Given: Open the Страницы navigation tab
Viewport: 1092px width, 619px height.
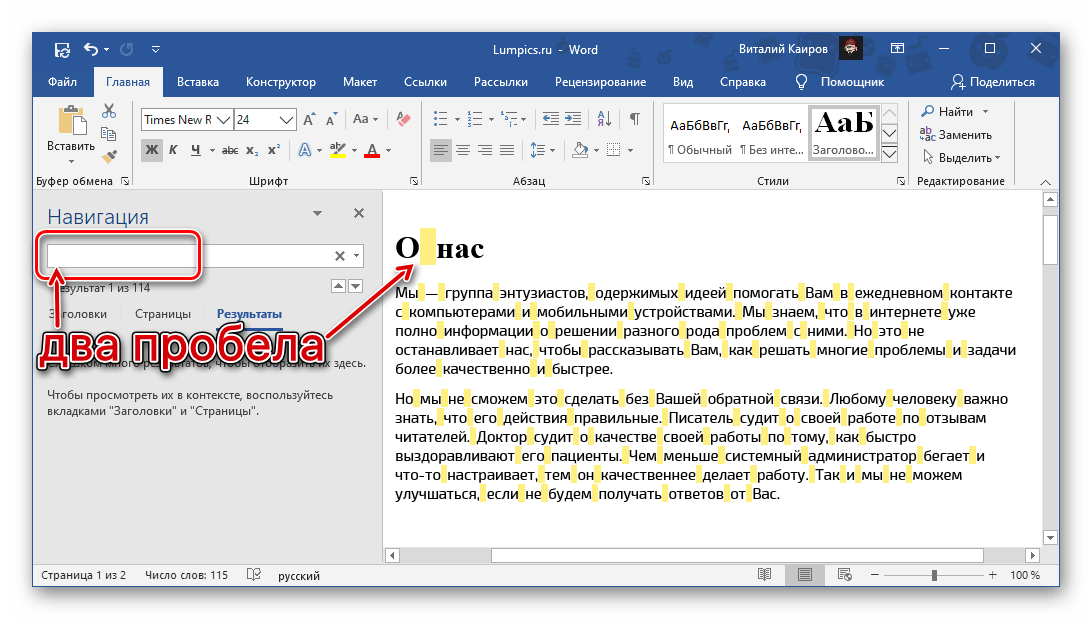Looking at the screenshot, I should click(163, 314).
